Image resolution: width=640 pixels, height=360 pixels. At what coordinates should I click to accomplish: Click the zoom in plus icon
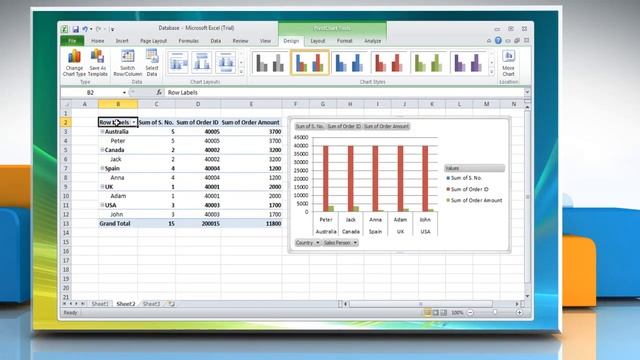pyautogui.click(x=519, y=313)
